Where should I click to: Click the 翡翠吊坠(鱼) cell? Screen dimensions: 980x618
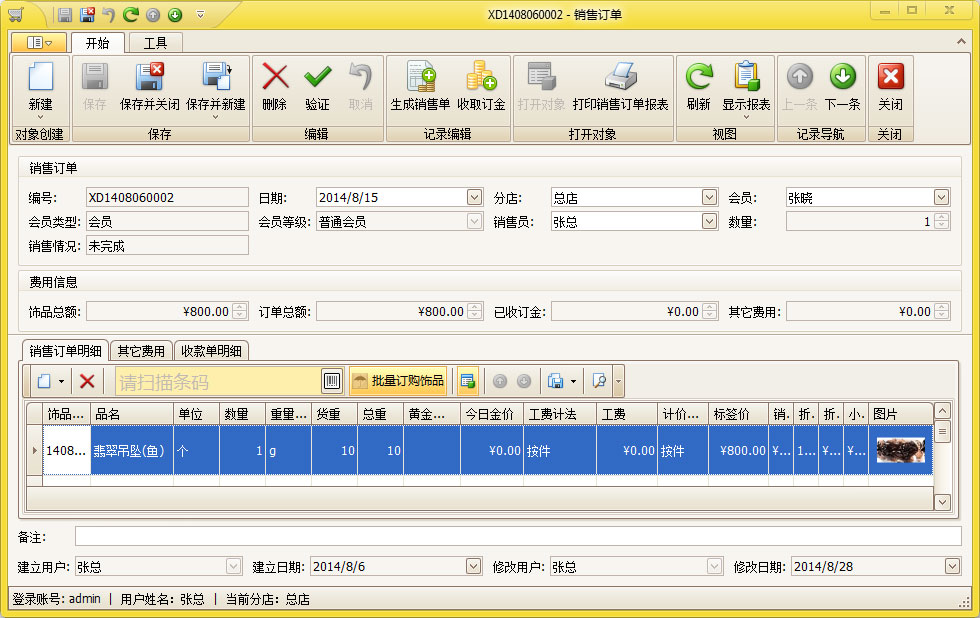pyautogui.click(x=132, y=450)
